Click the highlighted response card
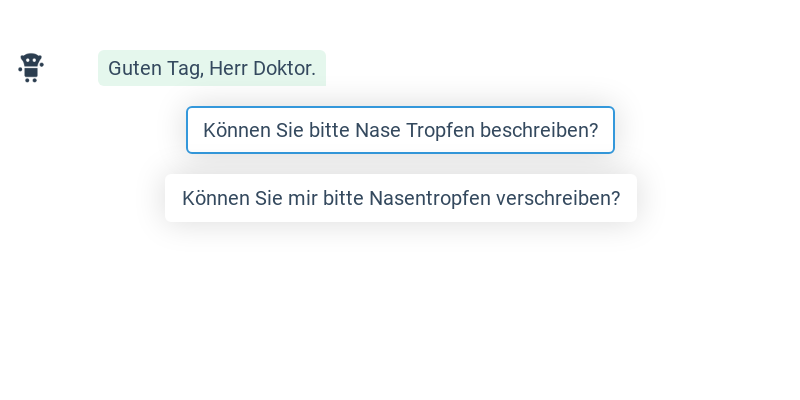The image size is (800, 400). click(400, 130)
